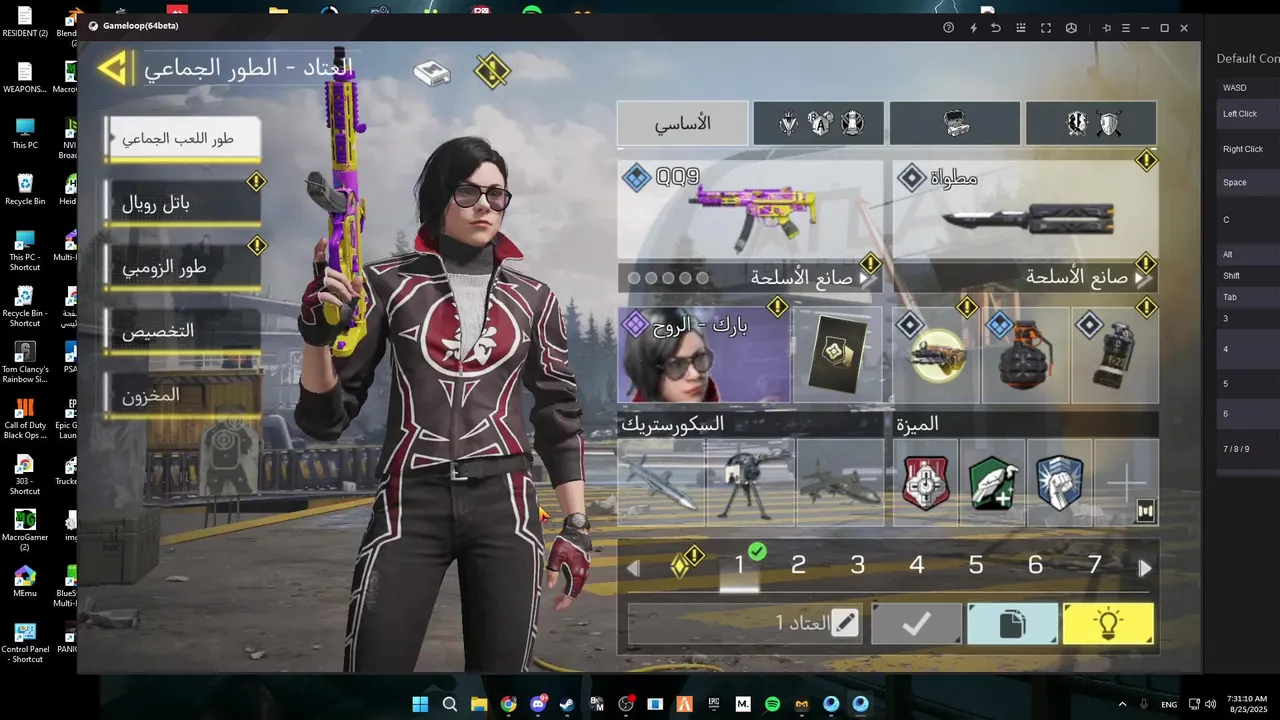Switch to loadout number 3

tap(857, 566)
